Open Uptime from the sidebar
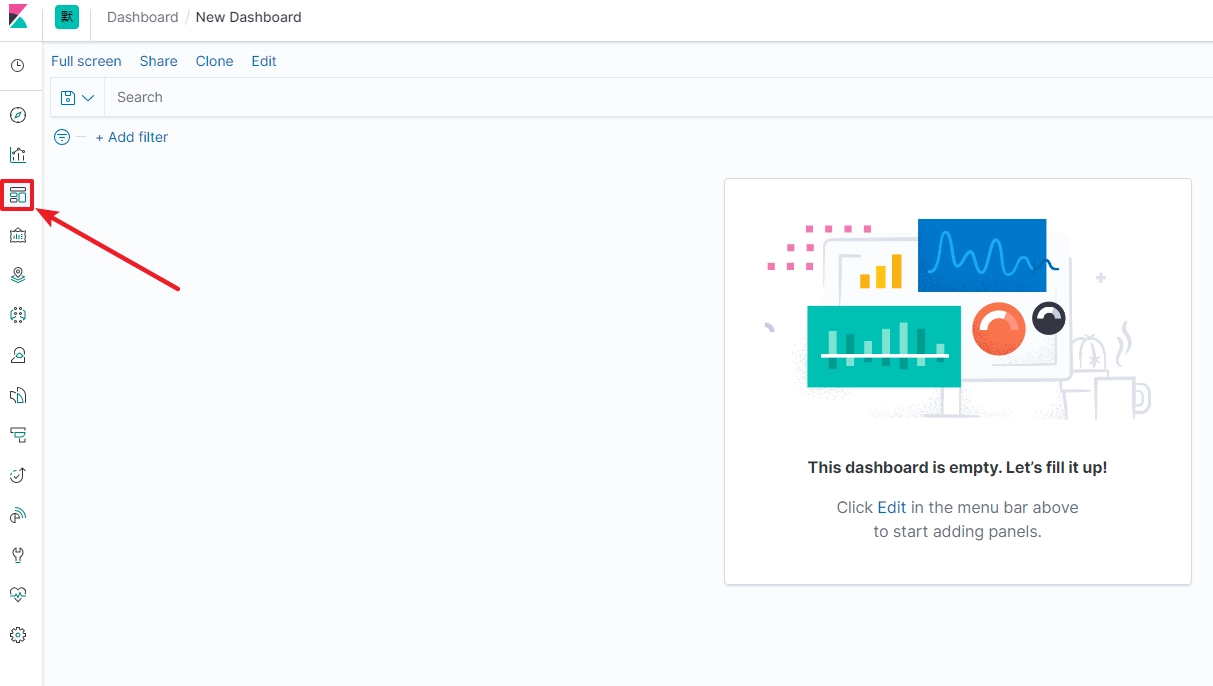 click(x=18, y=475)
